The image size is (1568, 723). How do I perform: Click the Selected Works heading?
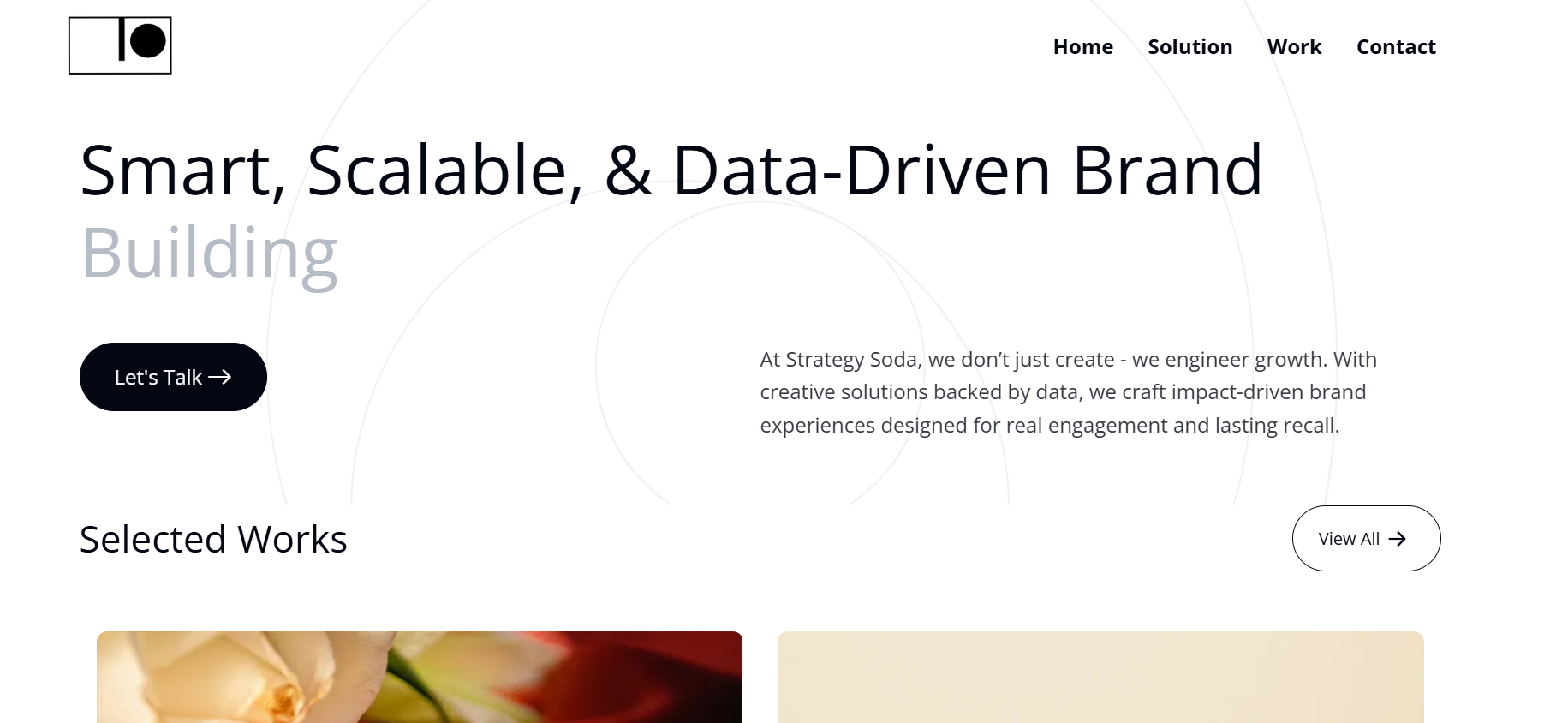pyautogui.click(x=213, y=540)
